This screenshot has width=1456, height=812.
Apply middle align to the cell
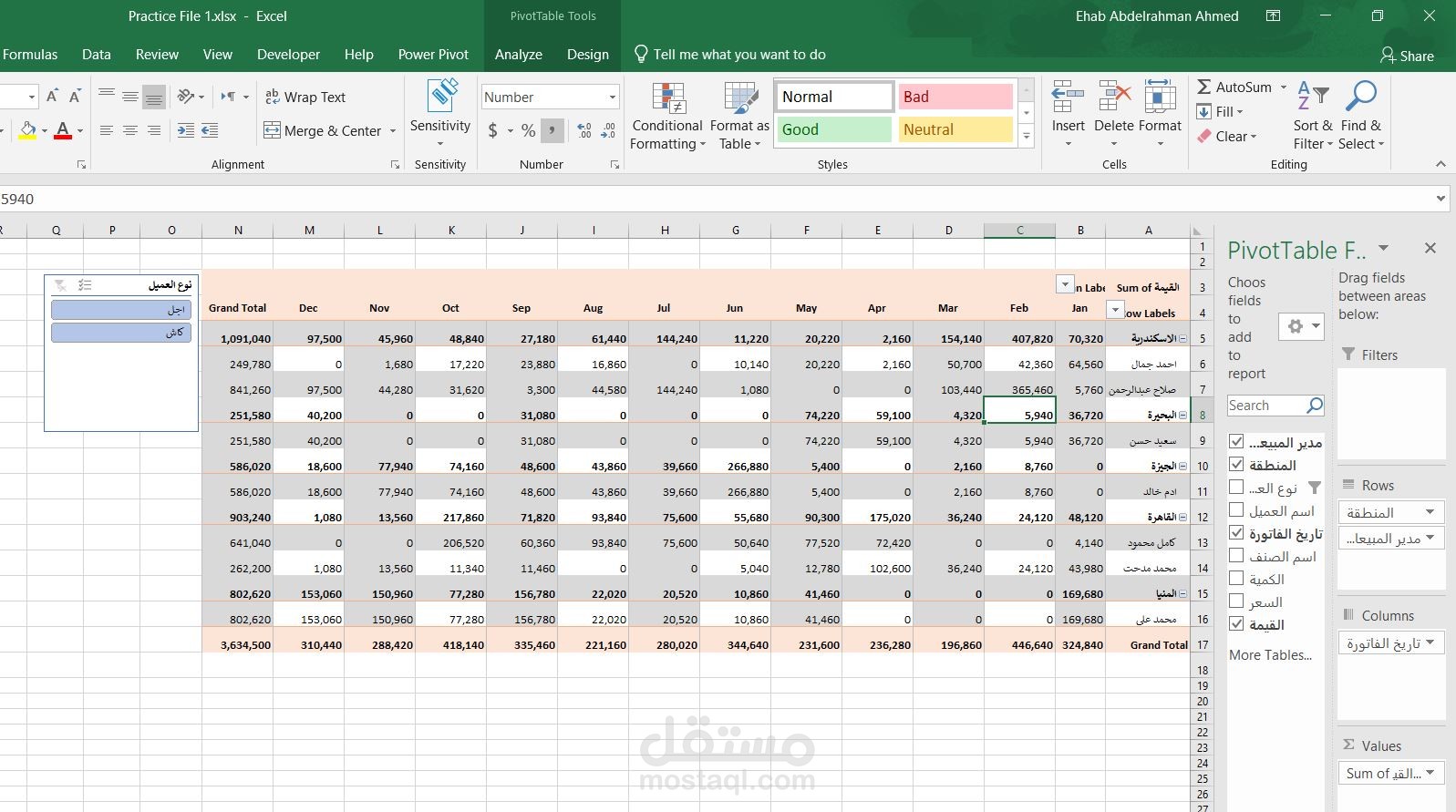(130, 97)
